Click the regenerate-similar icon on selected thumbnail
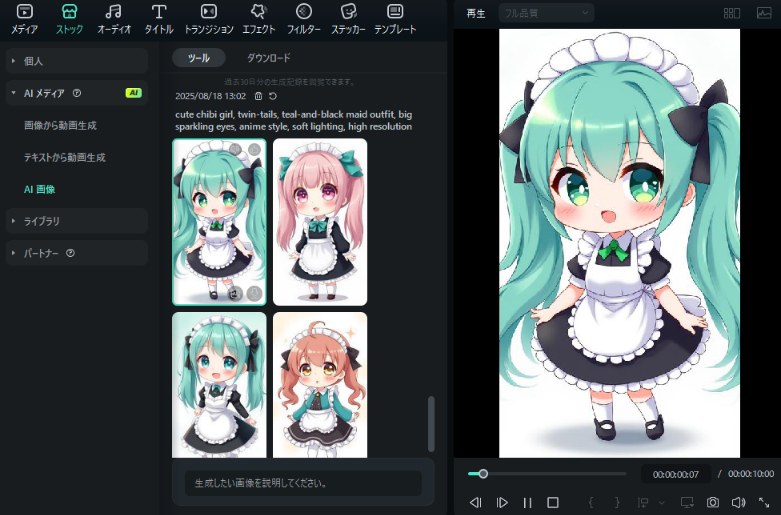The height and width of the screenshot is (515, 781). tap(235, 293)
